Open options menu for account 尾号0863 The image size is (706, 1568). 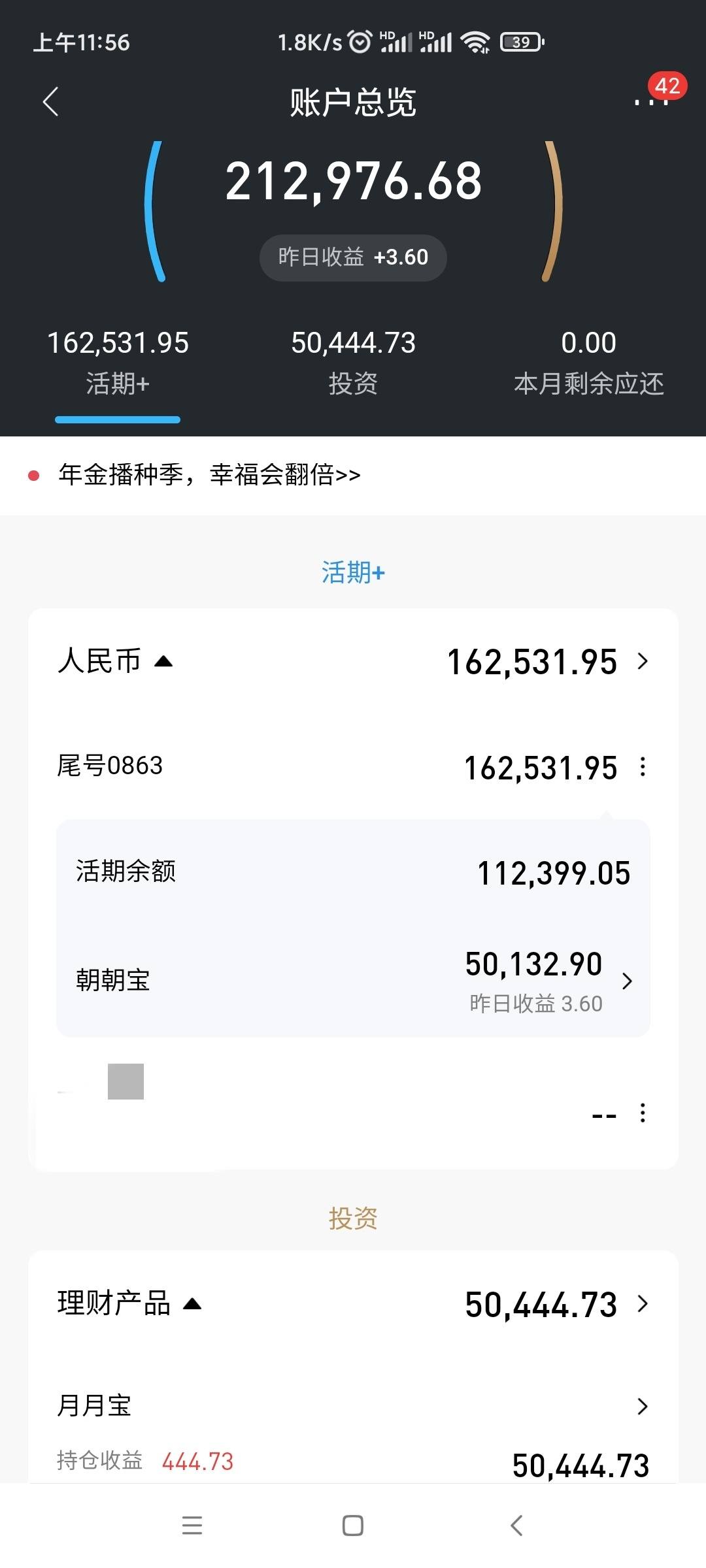click(x=643, y=766)
